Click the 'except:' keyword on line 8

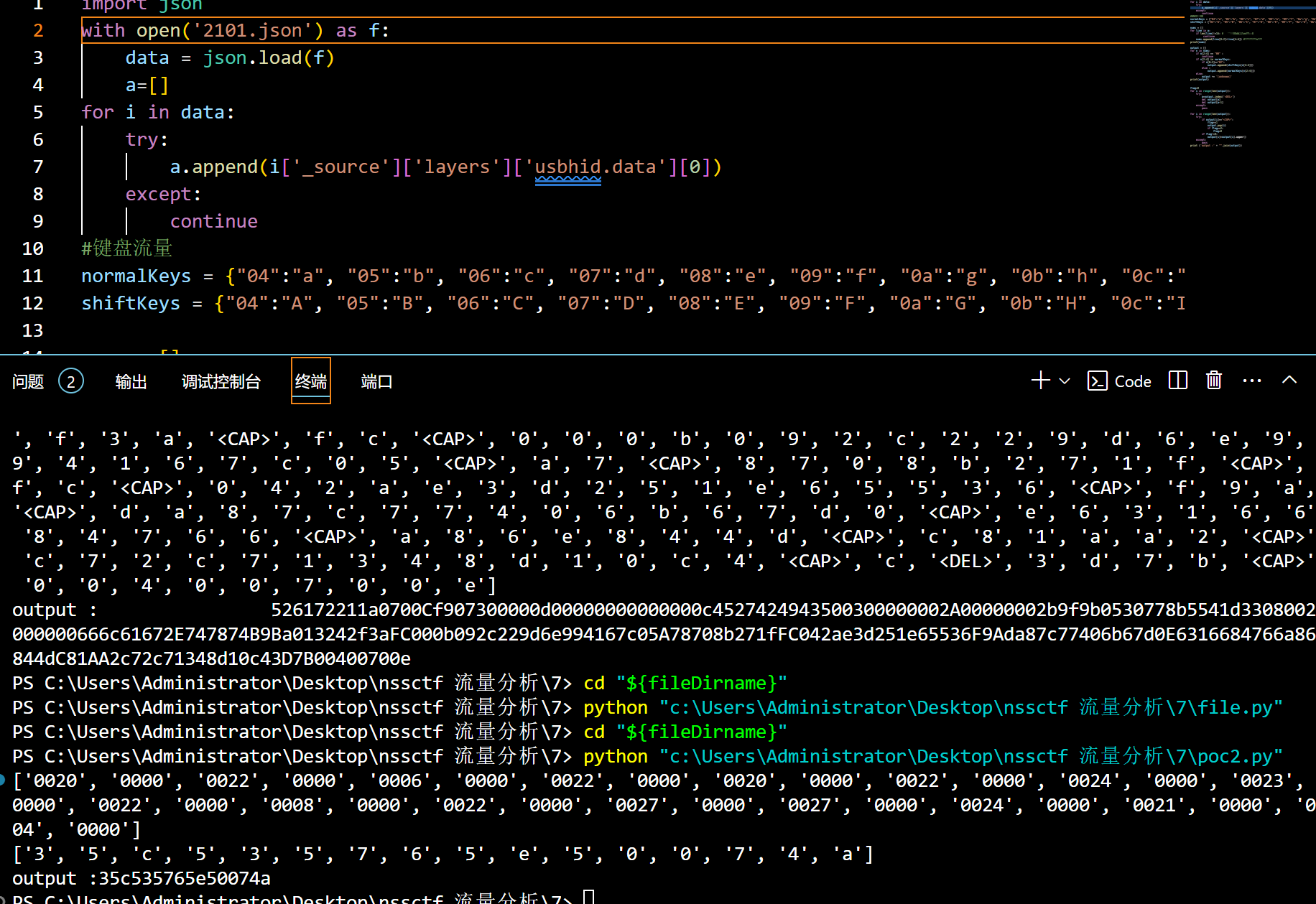click(x=164, y=194)
